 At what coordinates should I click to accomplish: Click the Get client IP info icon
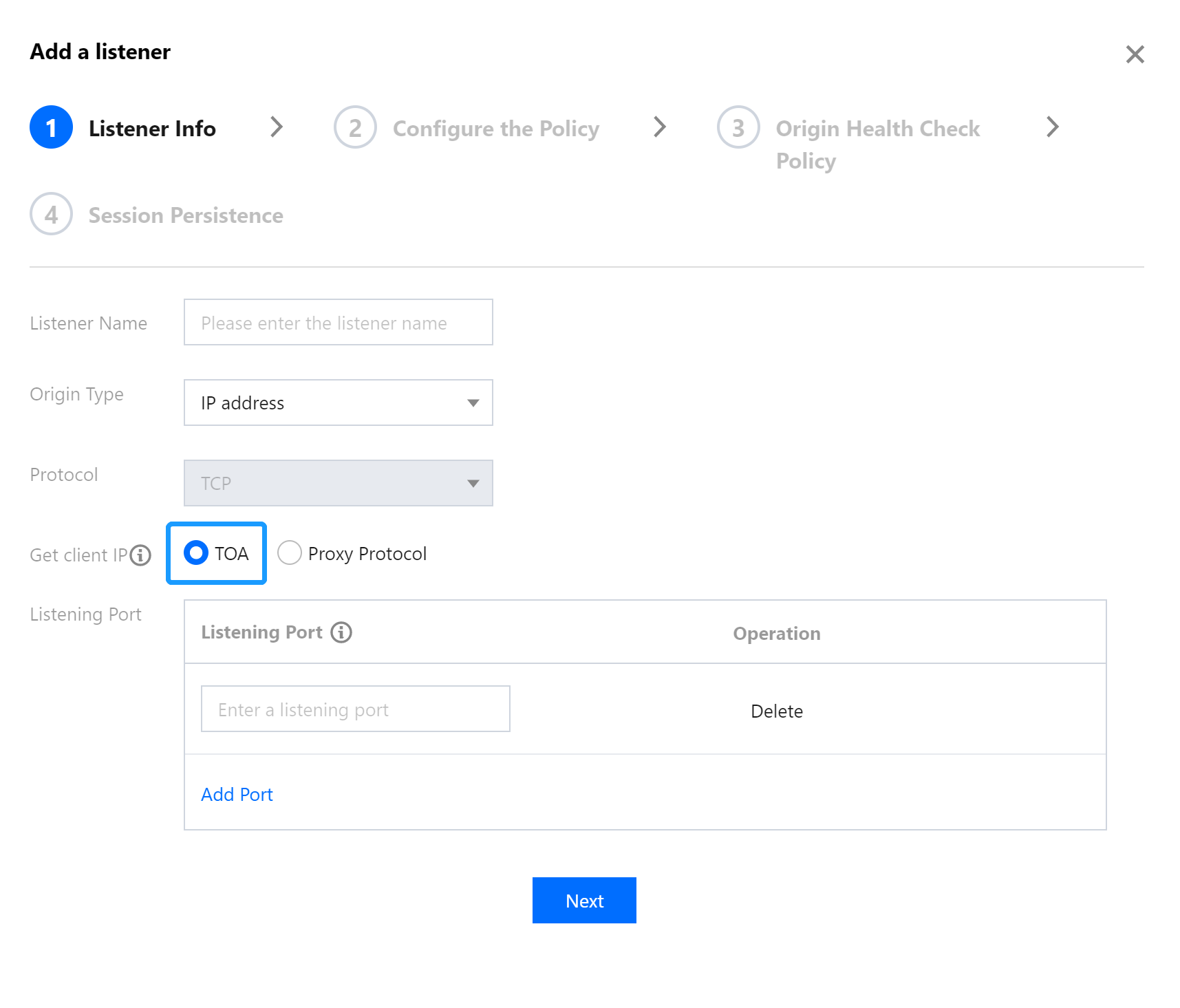coord(140,555)
